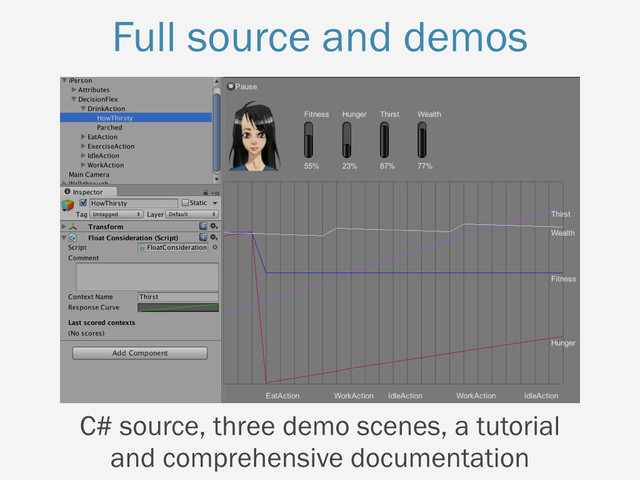Click the character portrait image

point(254,136)
